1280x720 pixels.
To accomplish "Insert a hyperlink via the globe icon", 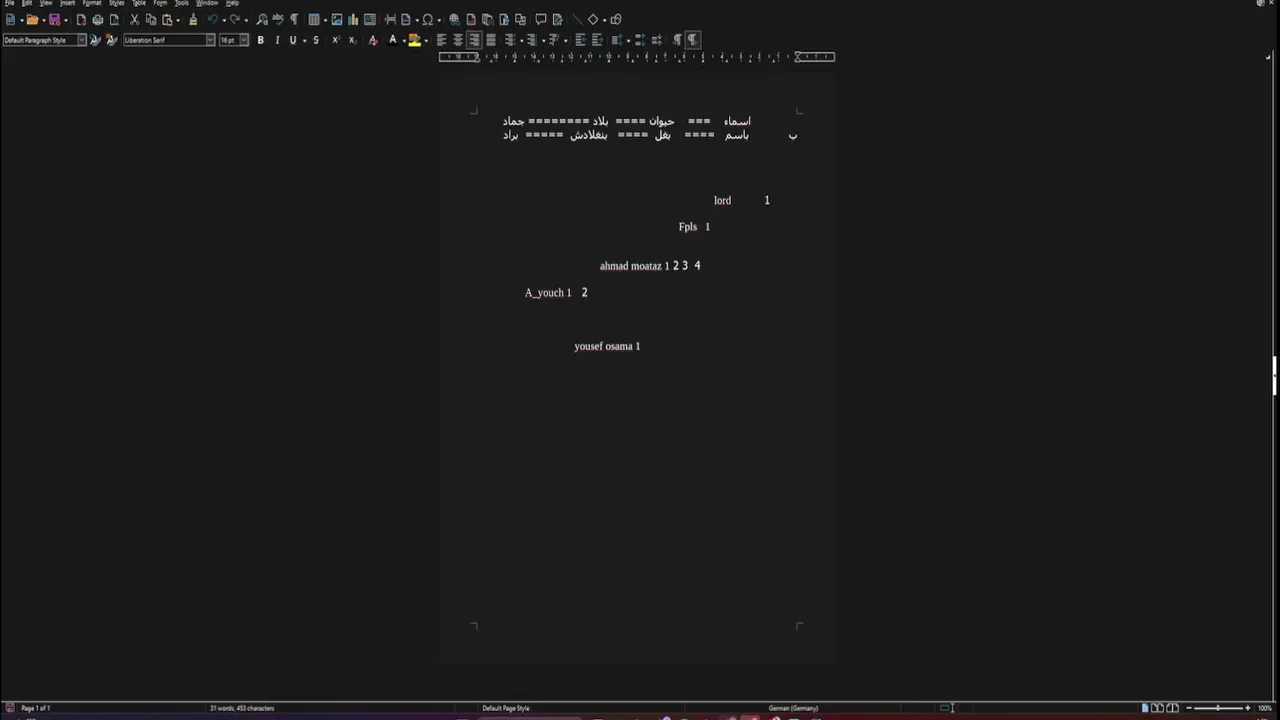I will 454,20.
